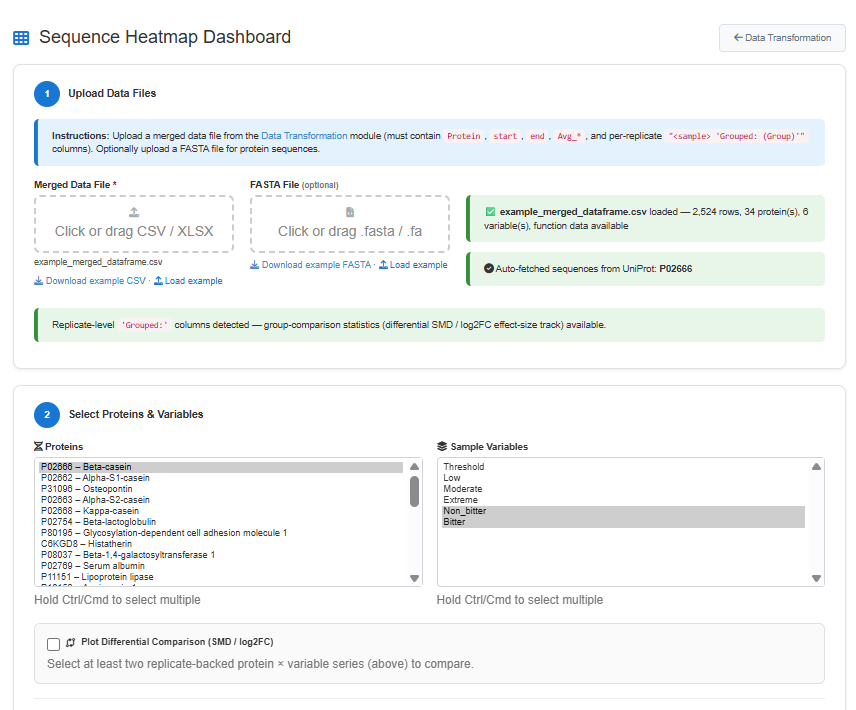This screenshot has width=856, height=710.
Task: Open the FASTA file dropzone
Action: pos(350,224)
